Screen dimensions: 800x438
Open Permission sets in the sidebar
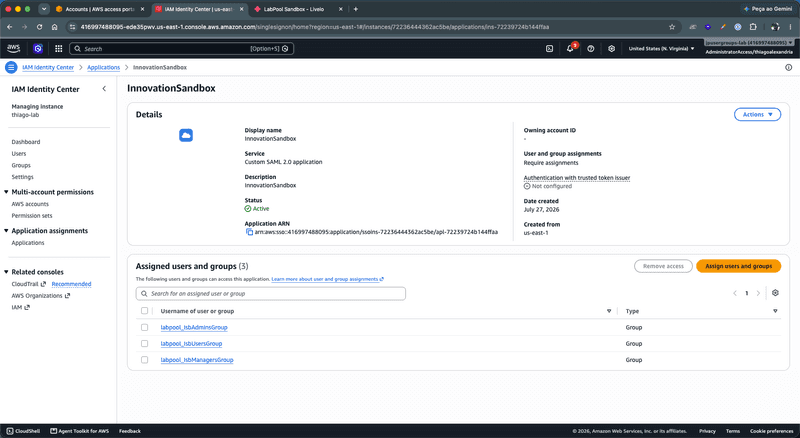tap(32, 216)
